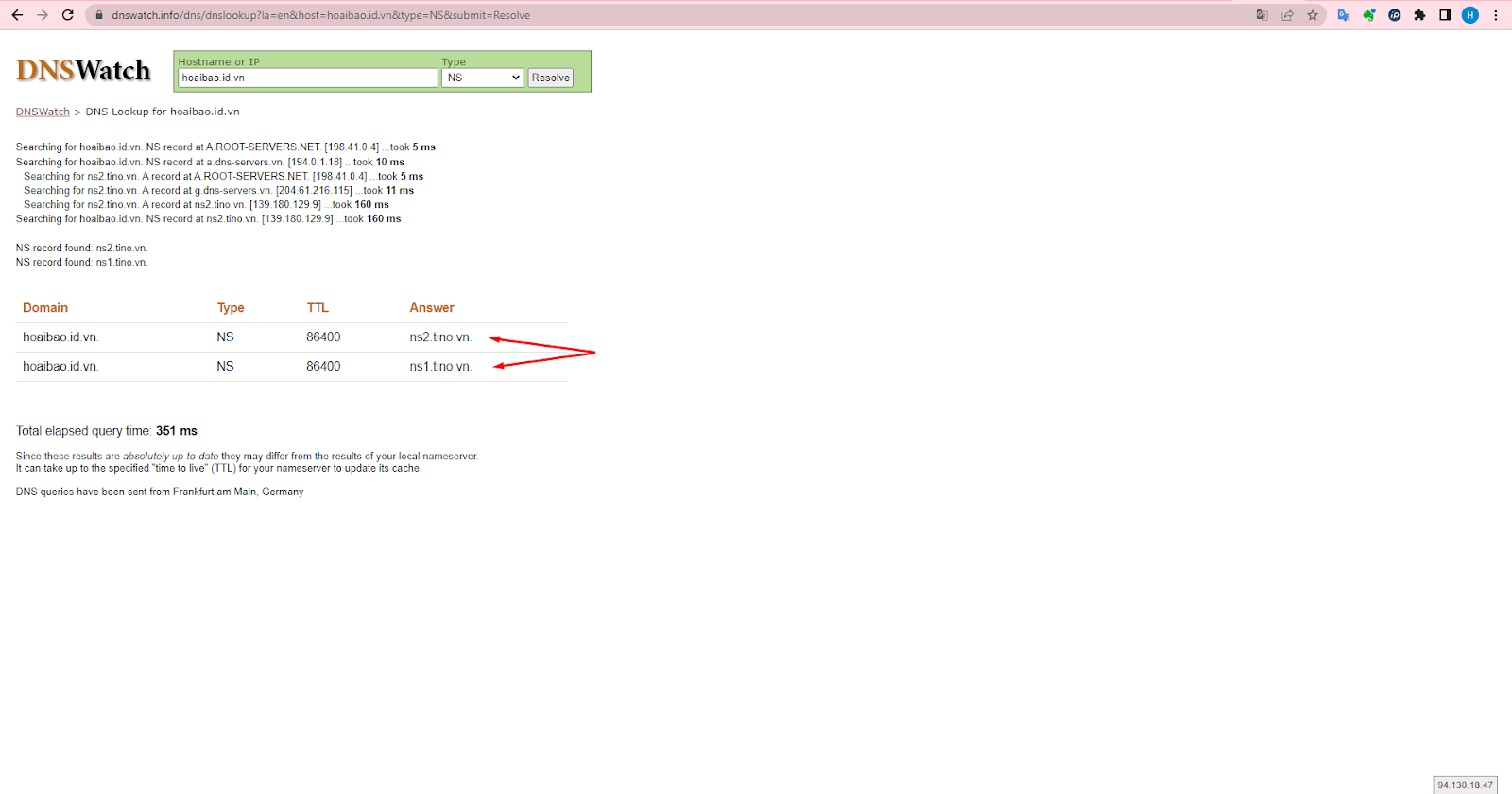
Task: Open the blue translate extension icon
Action: click(x=1343, y=15)
